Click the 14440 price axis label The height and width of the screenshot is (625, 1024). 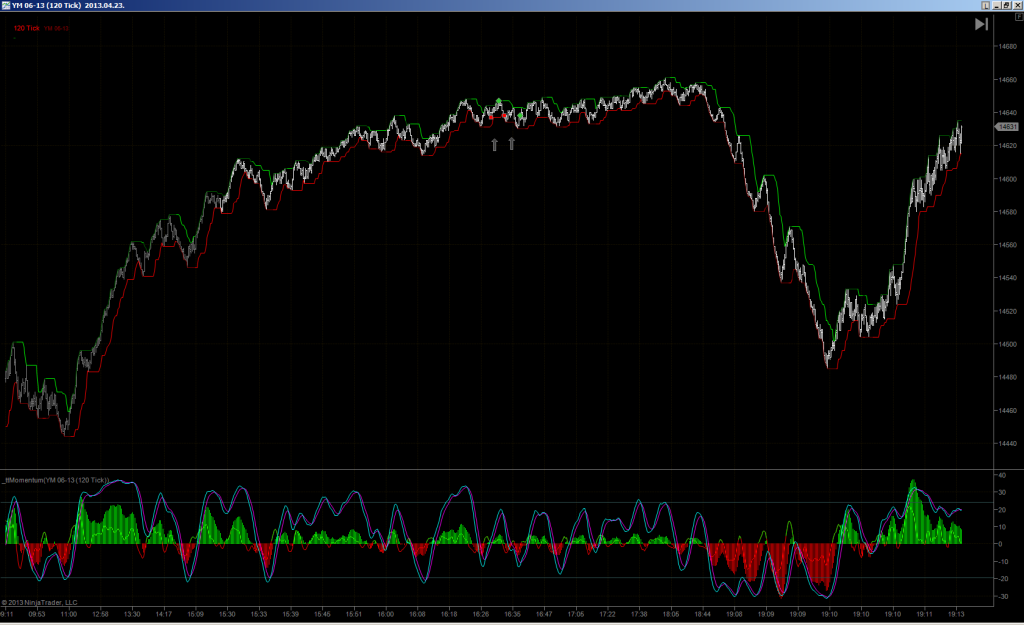(x=1007, y=443)
